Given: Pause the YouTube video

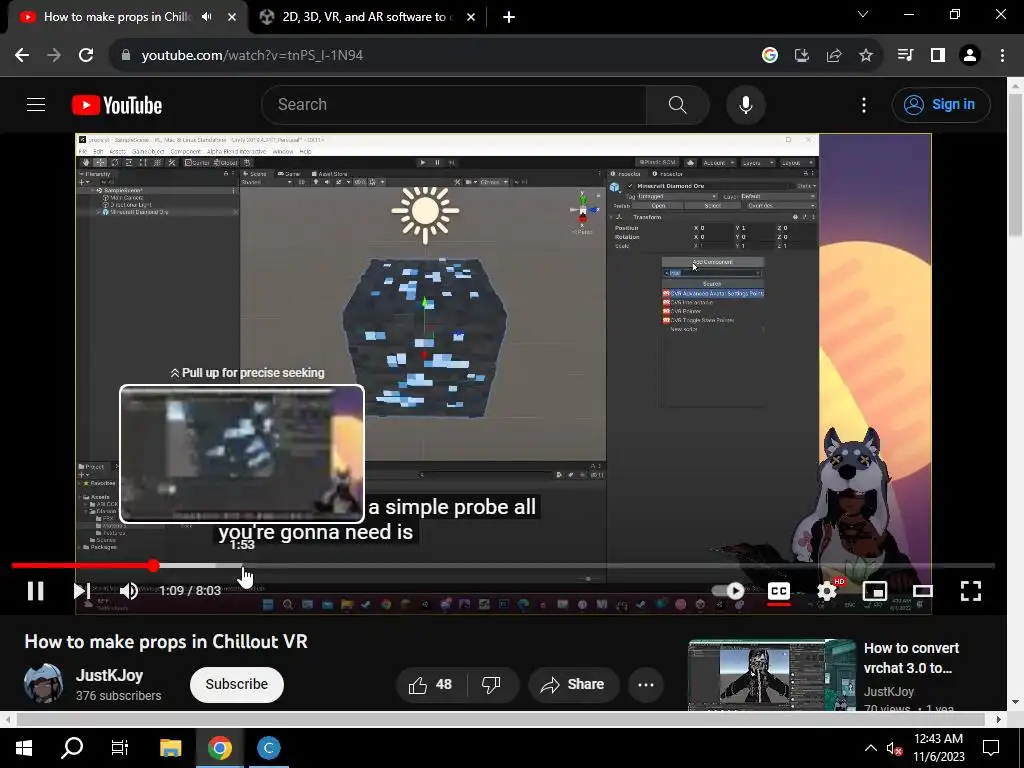Looking at the screenshot, I should (35, 591).
